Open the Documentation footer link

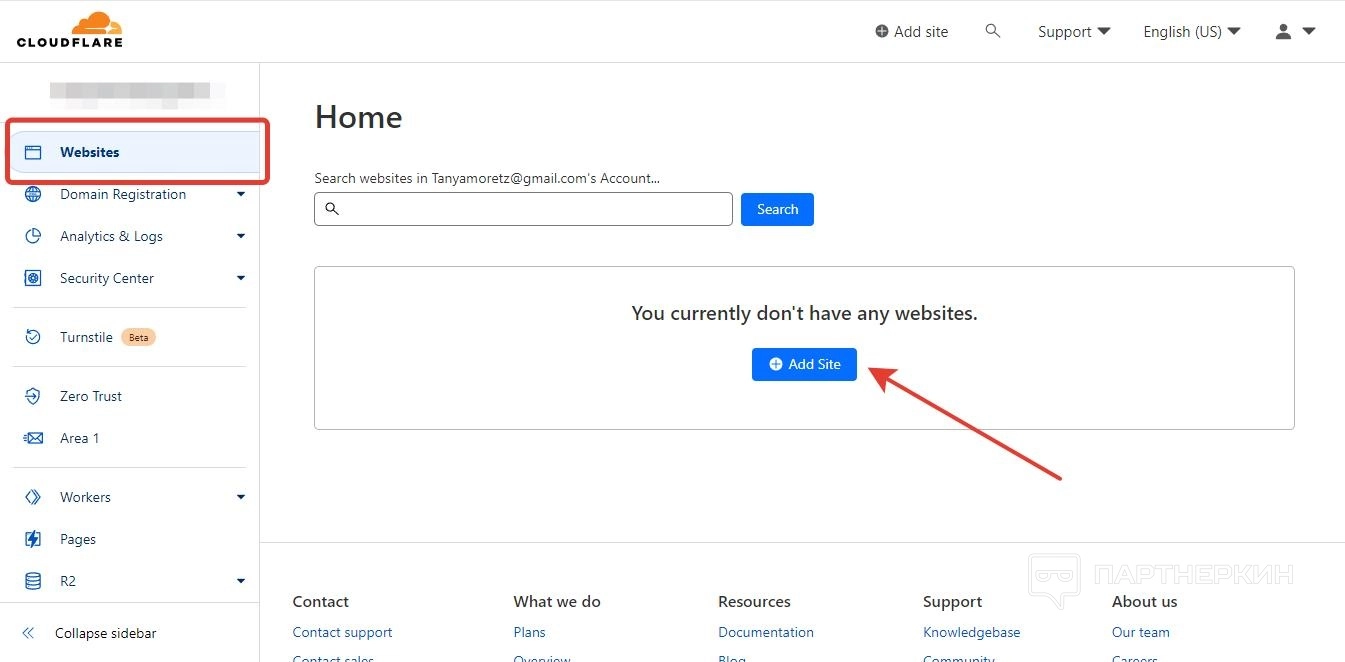pyautogui.click(x=766, y=632)
